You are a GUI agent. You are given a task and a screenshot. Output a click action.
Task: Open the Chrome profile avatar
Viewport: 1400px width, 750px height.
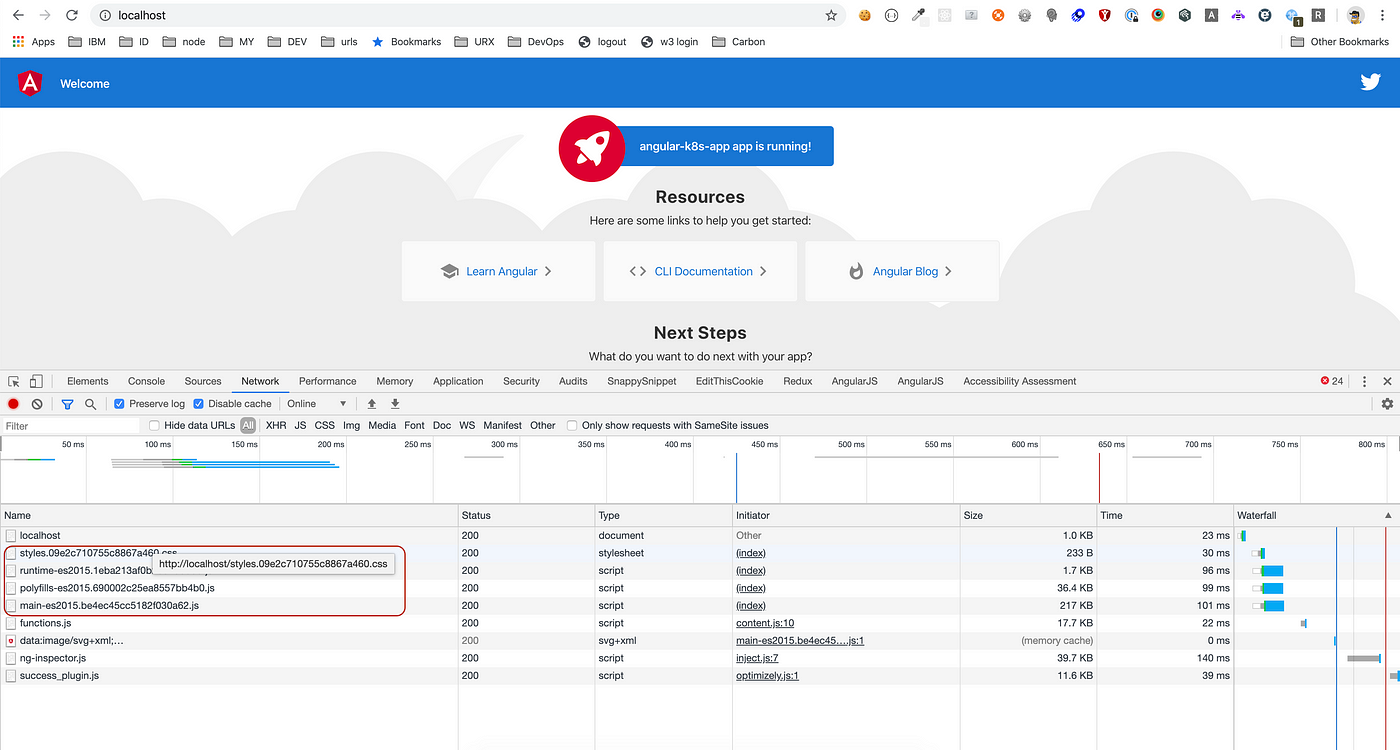point(1356,15)
